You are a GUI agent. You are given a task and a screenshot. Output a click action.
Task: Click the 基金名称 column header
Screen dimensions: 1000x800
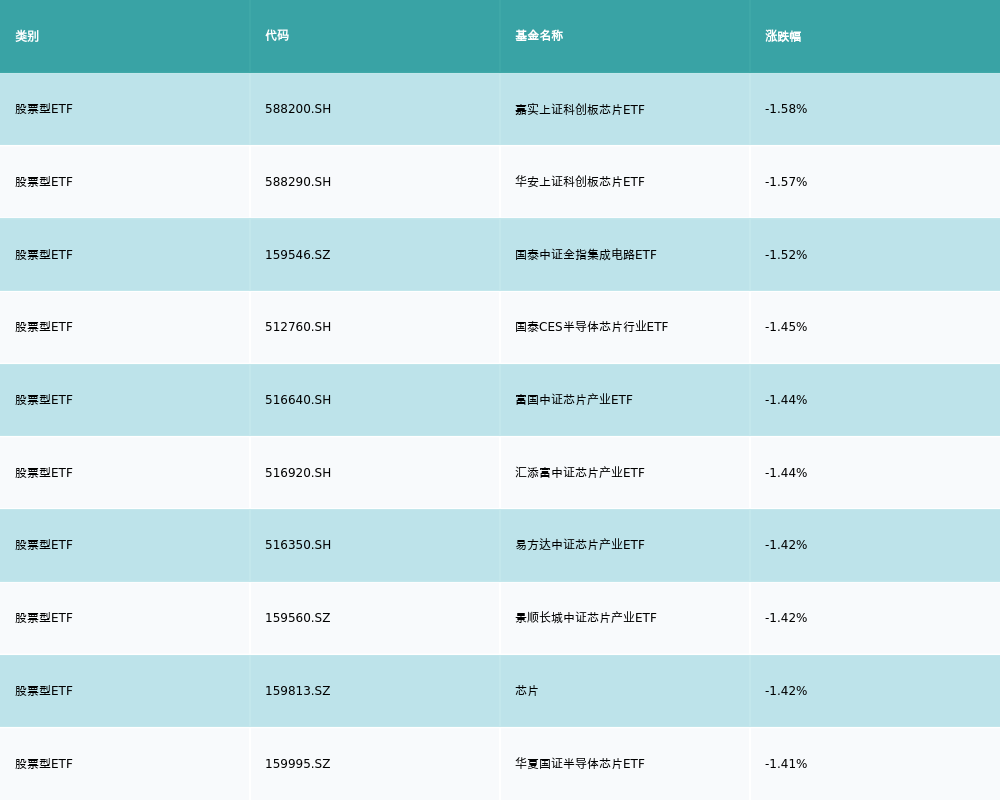pos(539,36)
